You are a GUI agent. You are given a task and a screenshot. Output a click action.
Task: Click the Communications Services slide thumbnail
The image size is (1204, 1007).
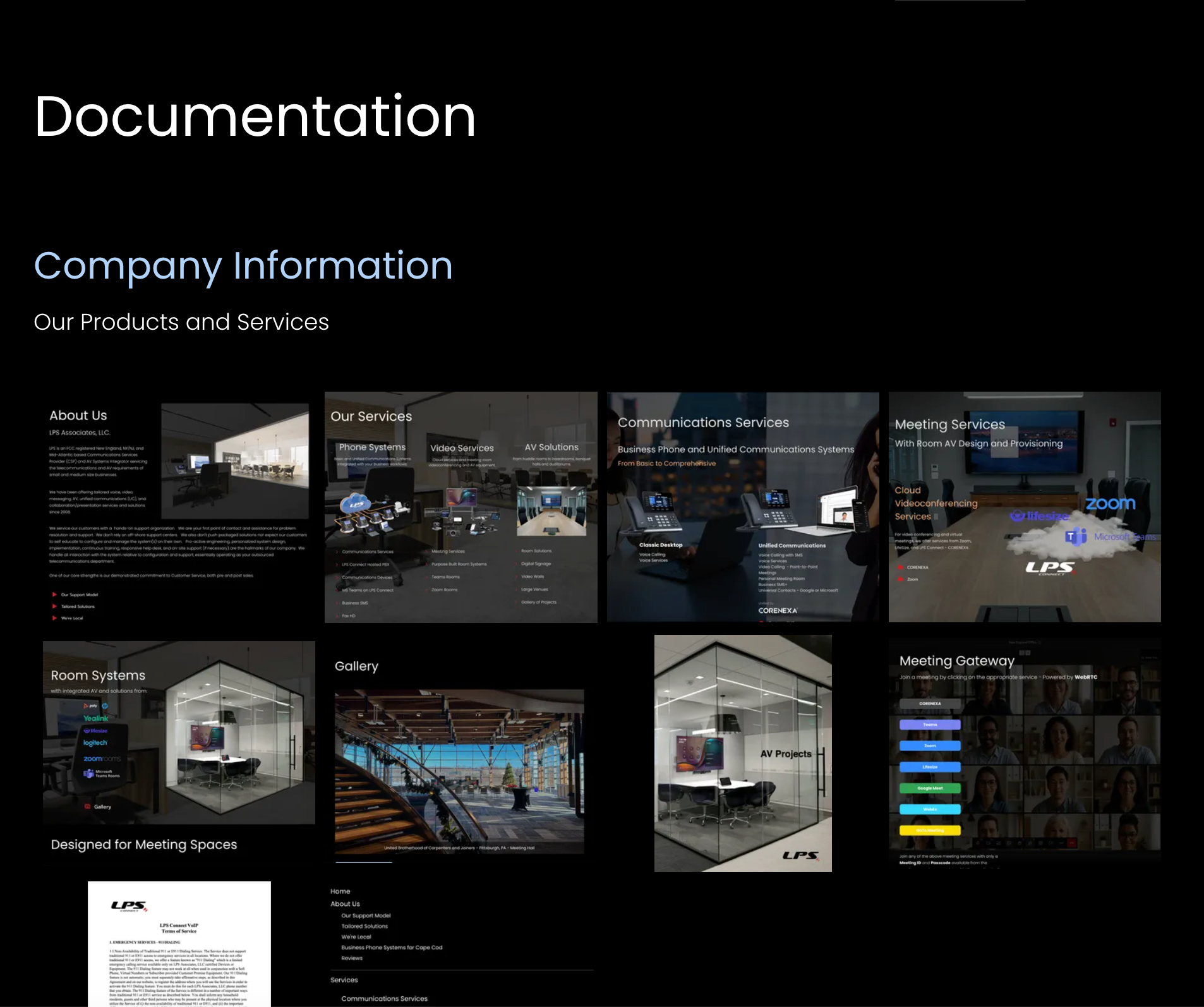(742, 507)
